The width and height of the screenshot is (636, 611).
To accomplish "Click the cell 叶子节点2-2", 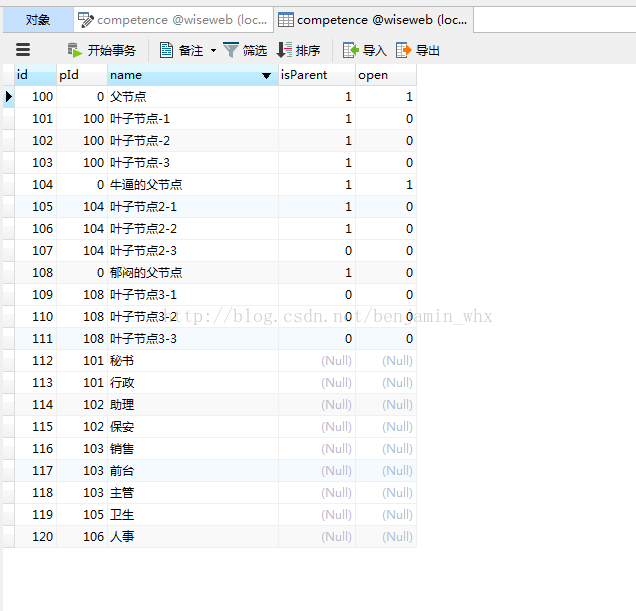I will pyautogui.click(x=193, y=229).
